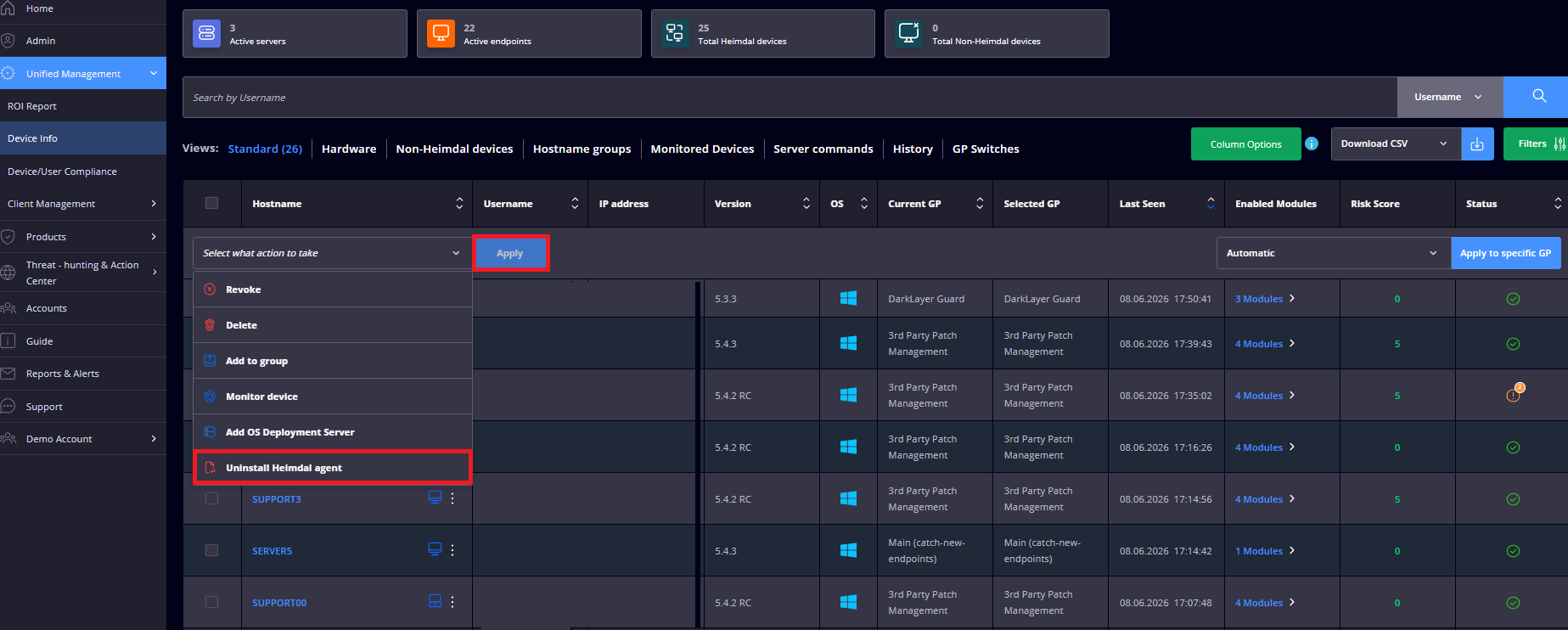Click the blue download CSV icon button

(1477, 144)
